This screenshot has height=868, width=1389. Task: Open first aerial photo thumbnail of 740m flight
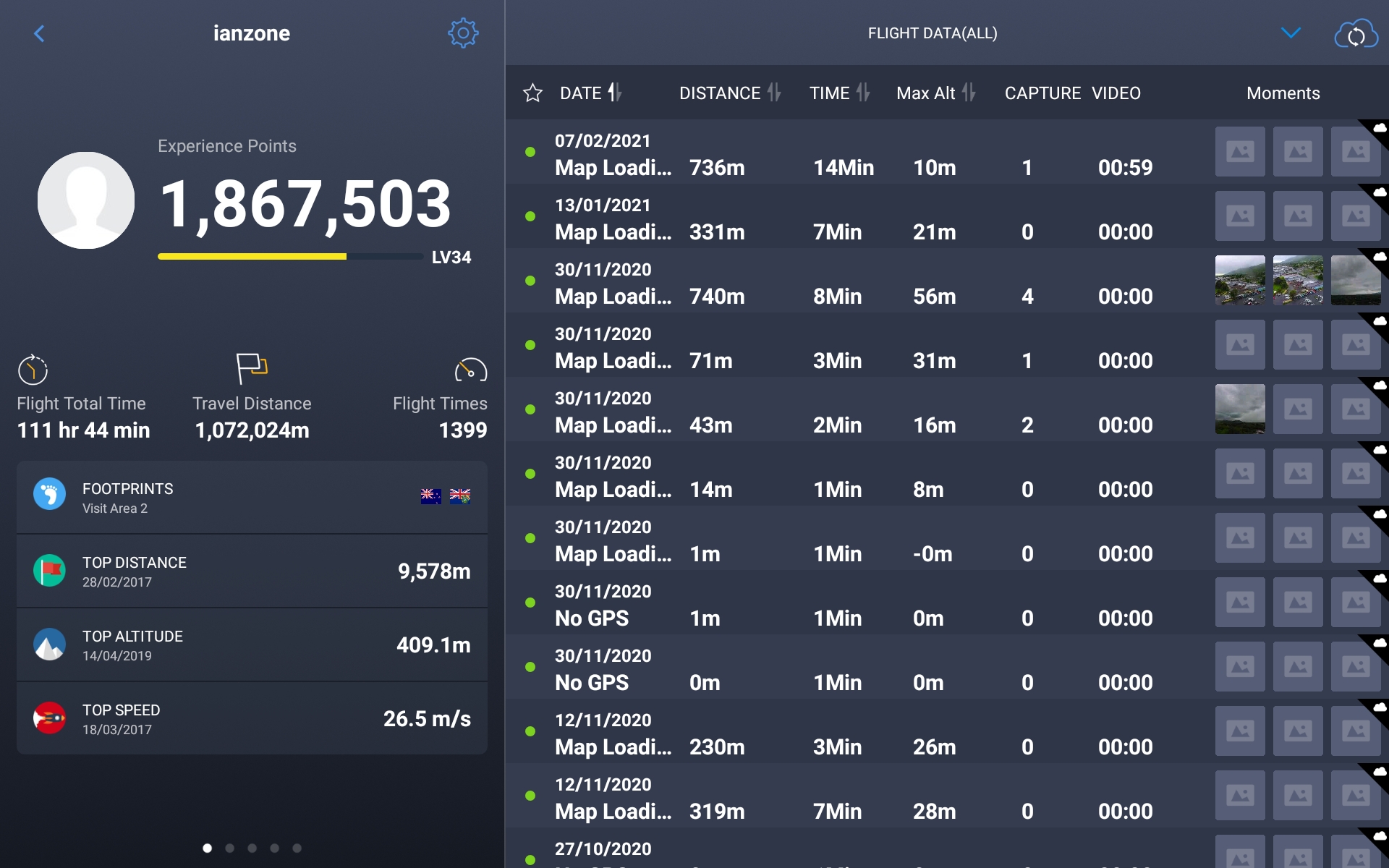(x=1240, y=280)
